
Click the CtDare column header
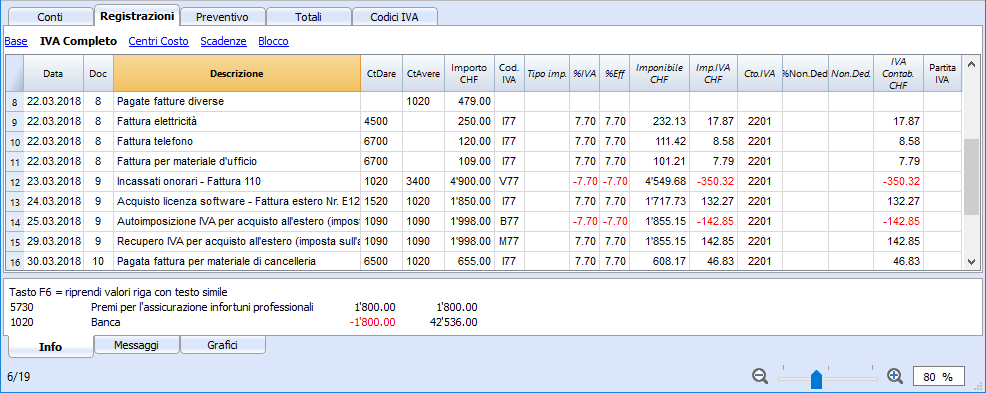pyautogui.click(x=382, y=74)
